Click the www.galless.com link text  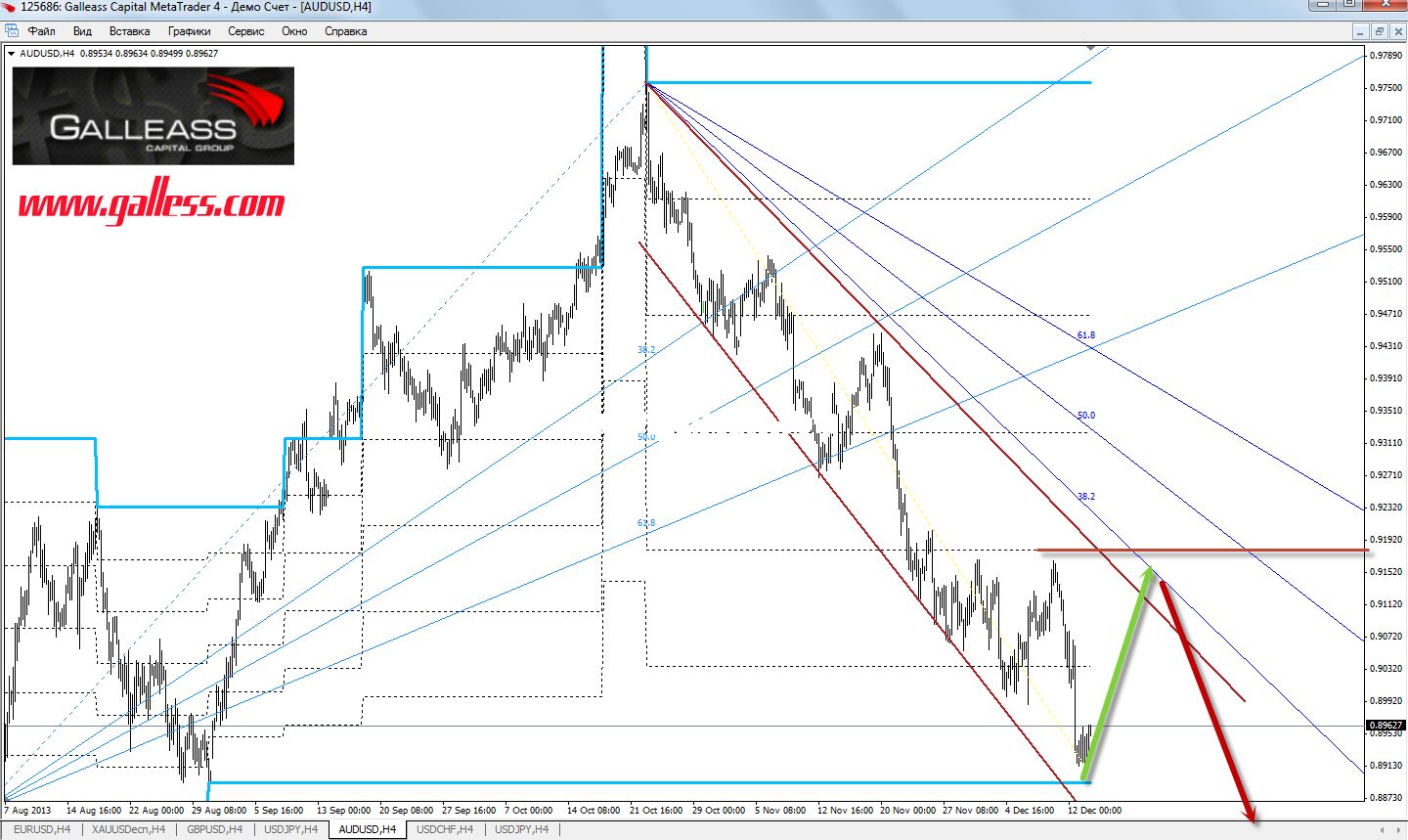point(152,204)
